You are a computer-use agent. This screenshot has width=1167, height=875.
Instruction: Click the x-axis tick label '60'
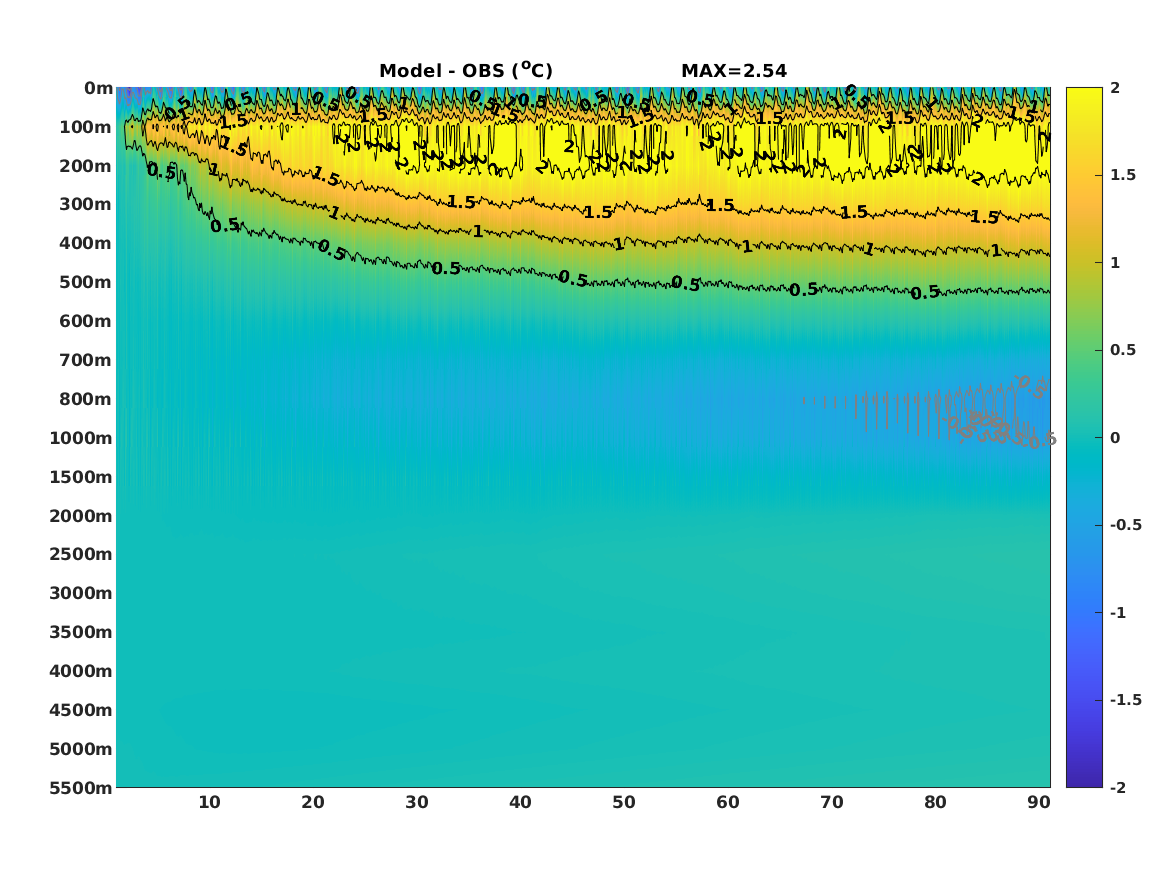click(728, 802)
